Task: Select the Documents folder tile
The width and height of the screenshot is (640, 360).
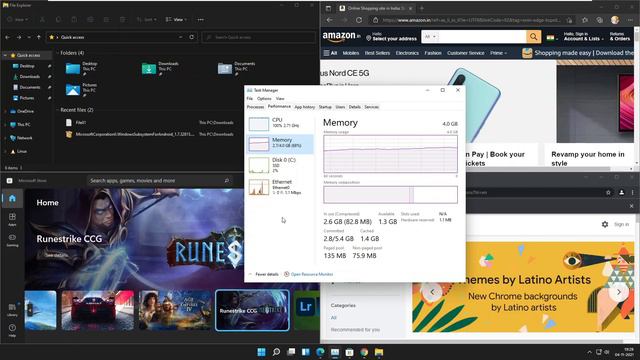Action: [237, 68]
